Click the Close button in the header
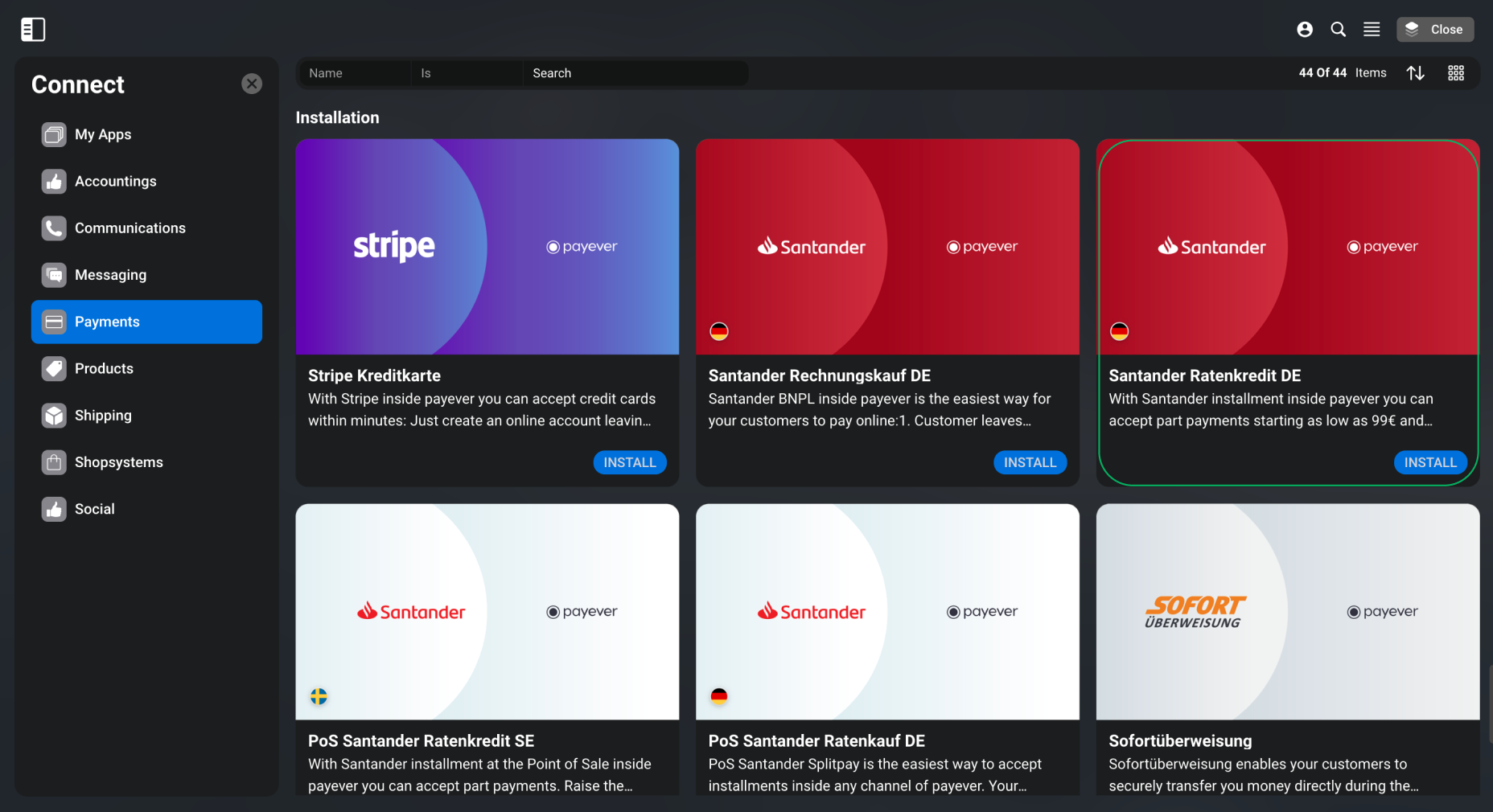1493x812 pixels. [1435, 30]
